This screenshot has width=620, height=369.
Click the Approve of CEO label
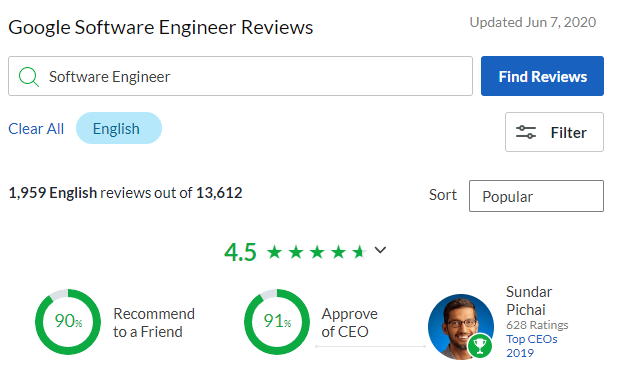pos(350,323)
